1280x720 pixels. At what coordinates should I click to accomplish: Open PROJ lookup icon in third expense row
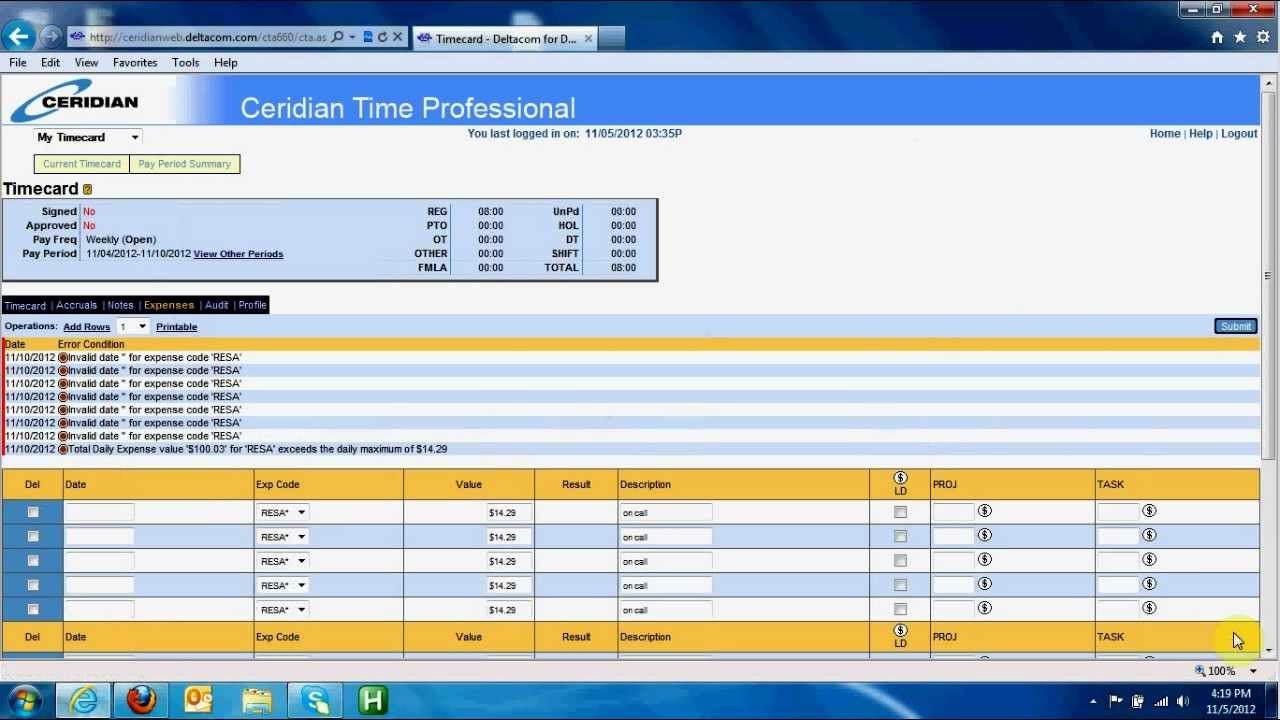pos(985,559)
